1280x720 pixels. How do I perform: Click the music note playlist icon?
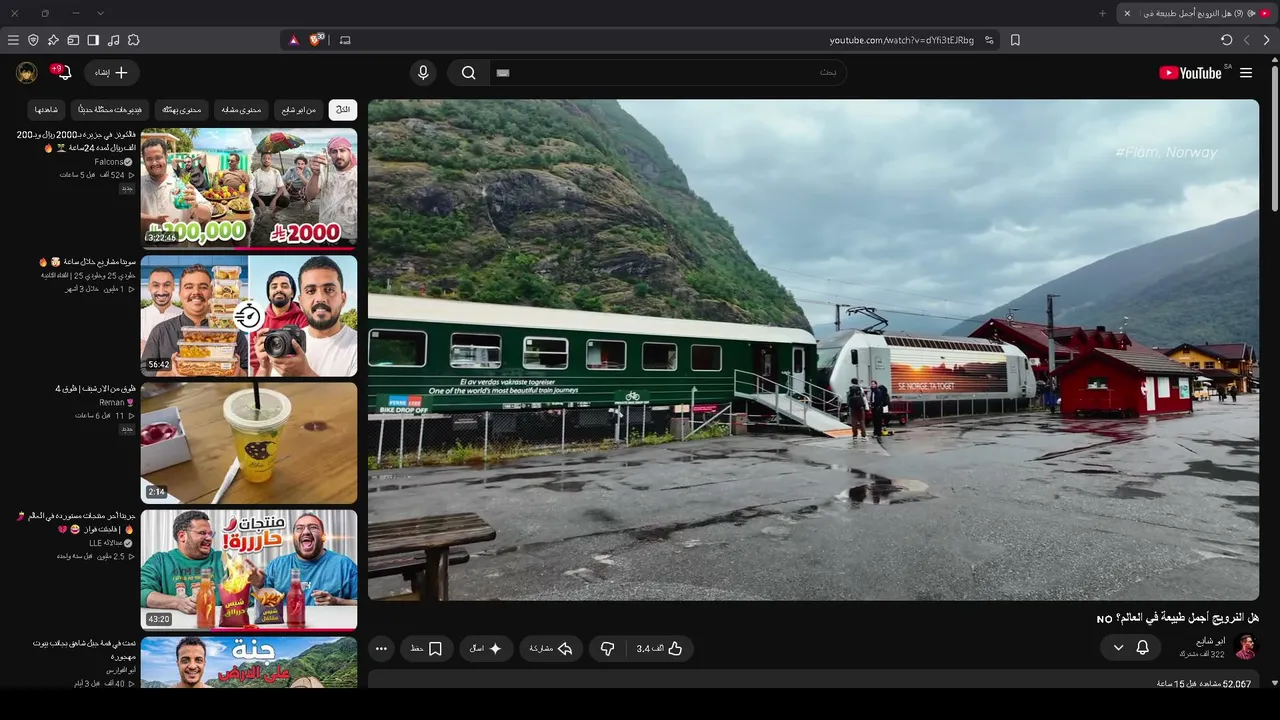(113, 40)
